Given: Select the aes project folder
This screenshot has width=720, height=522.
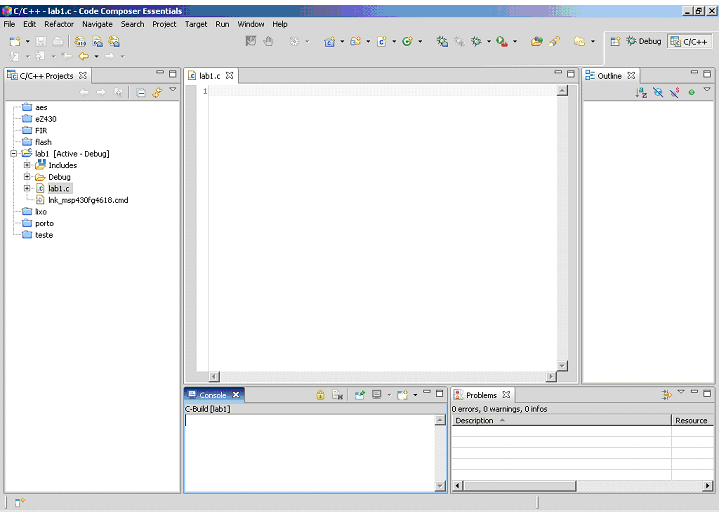Looking at the screenshot, I should coord(41,107).
